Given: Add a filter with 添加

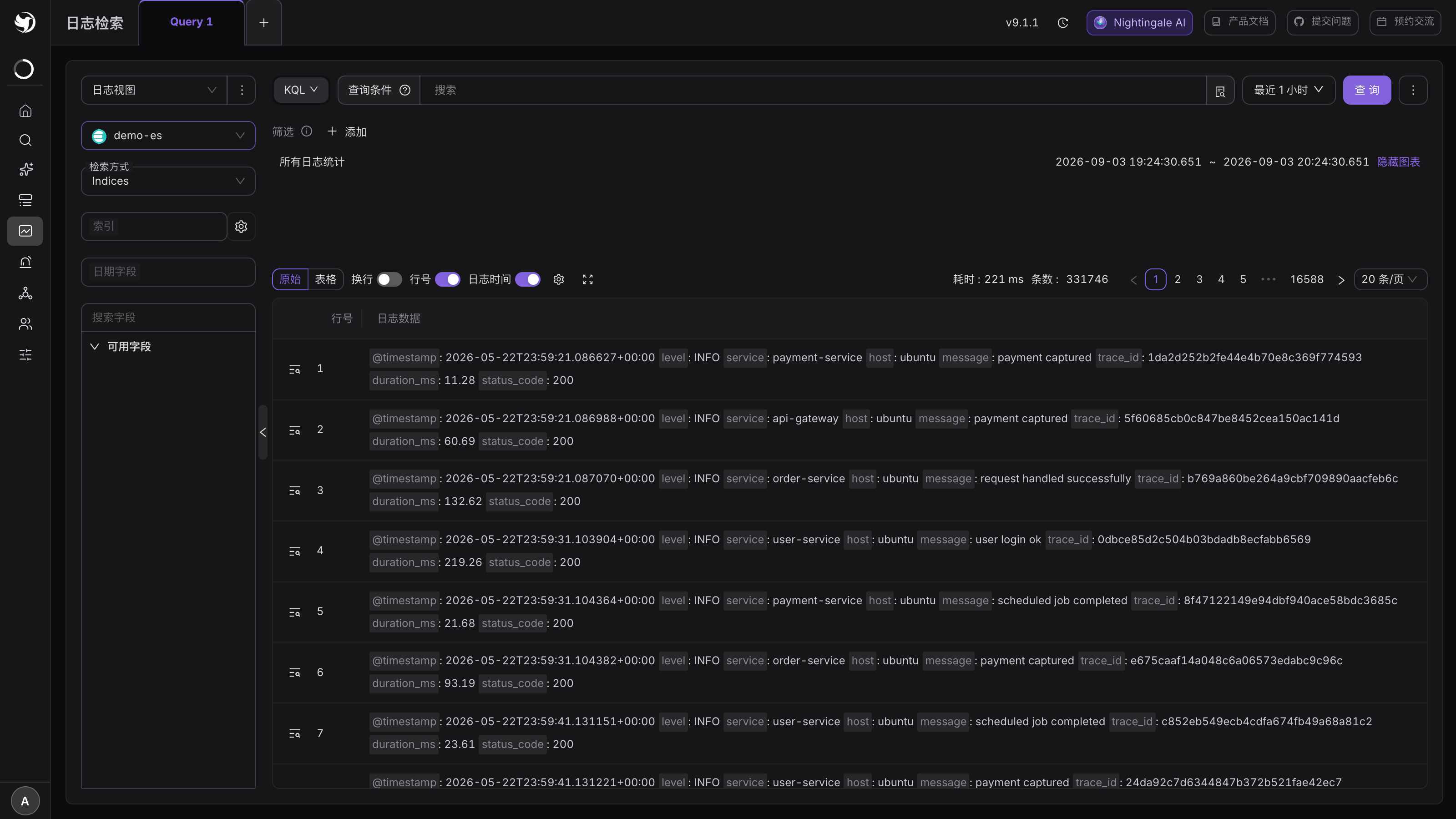Looking at the screenshot, I should (347, 131).
